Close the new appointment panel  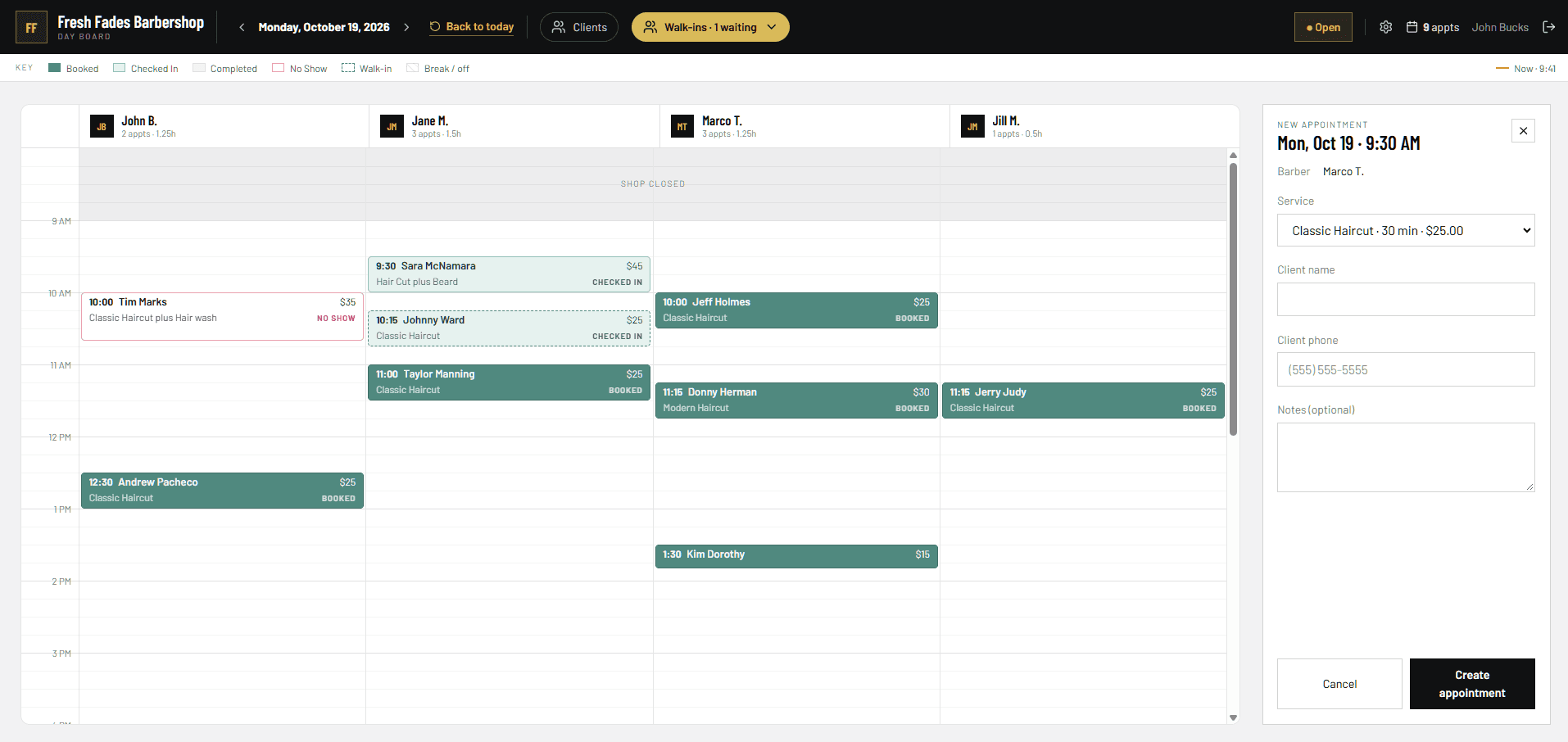tap(1523, 131)
